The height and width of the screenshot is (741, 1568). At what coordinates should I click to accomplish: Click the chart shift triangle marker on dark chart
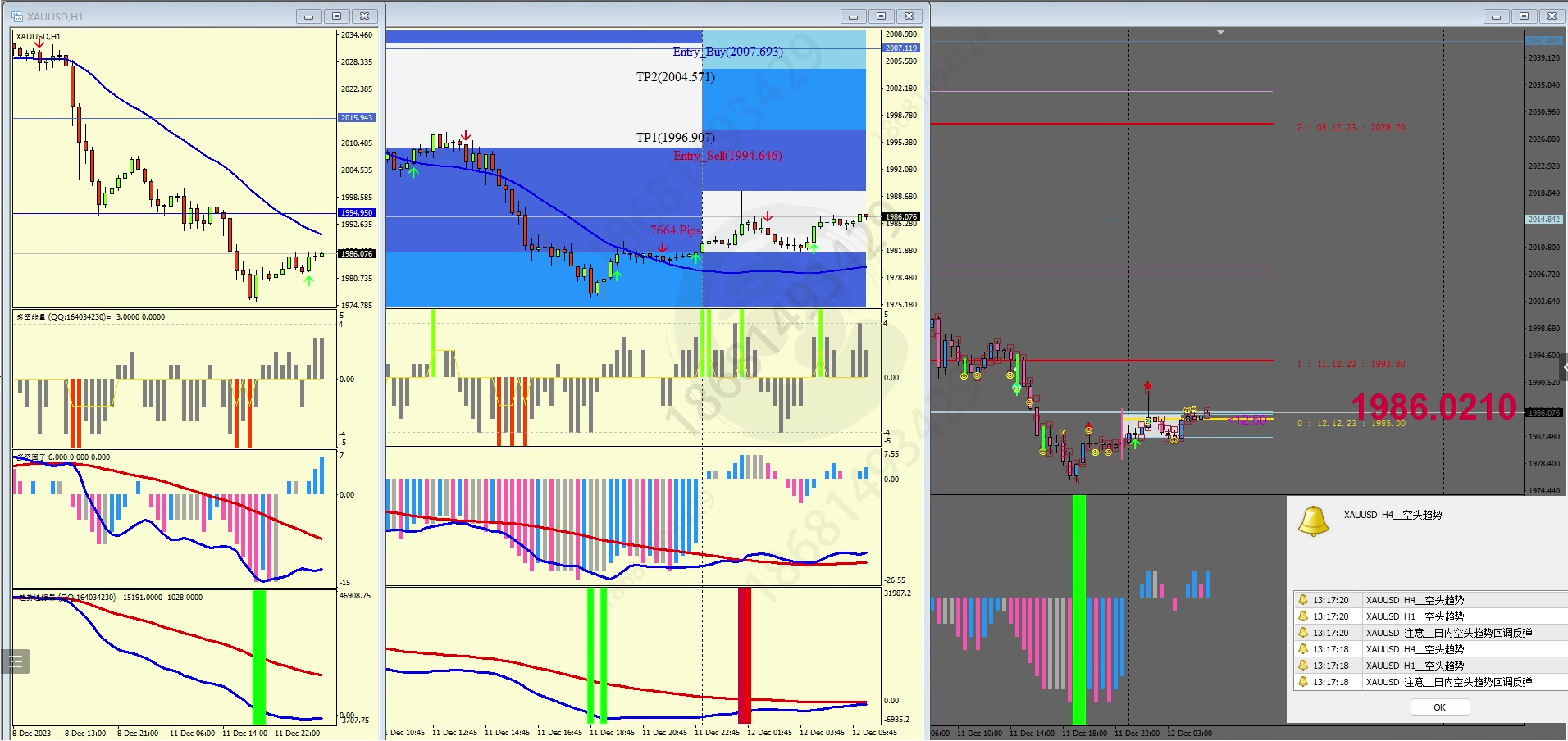1221,33
